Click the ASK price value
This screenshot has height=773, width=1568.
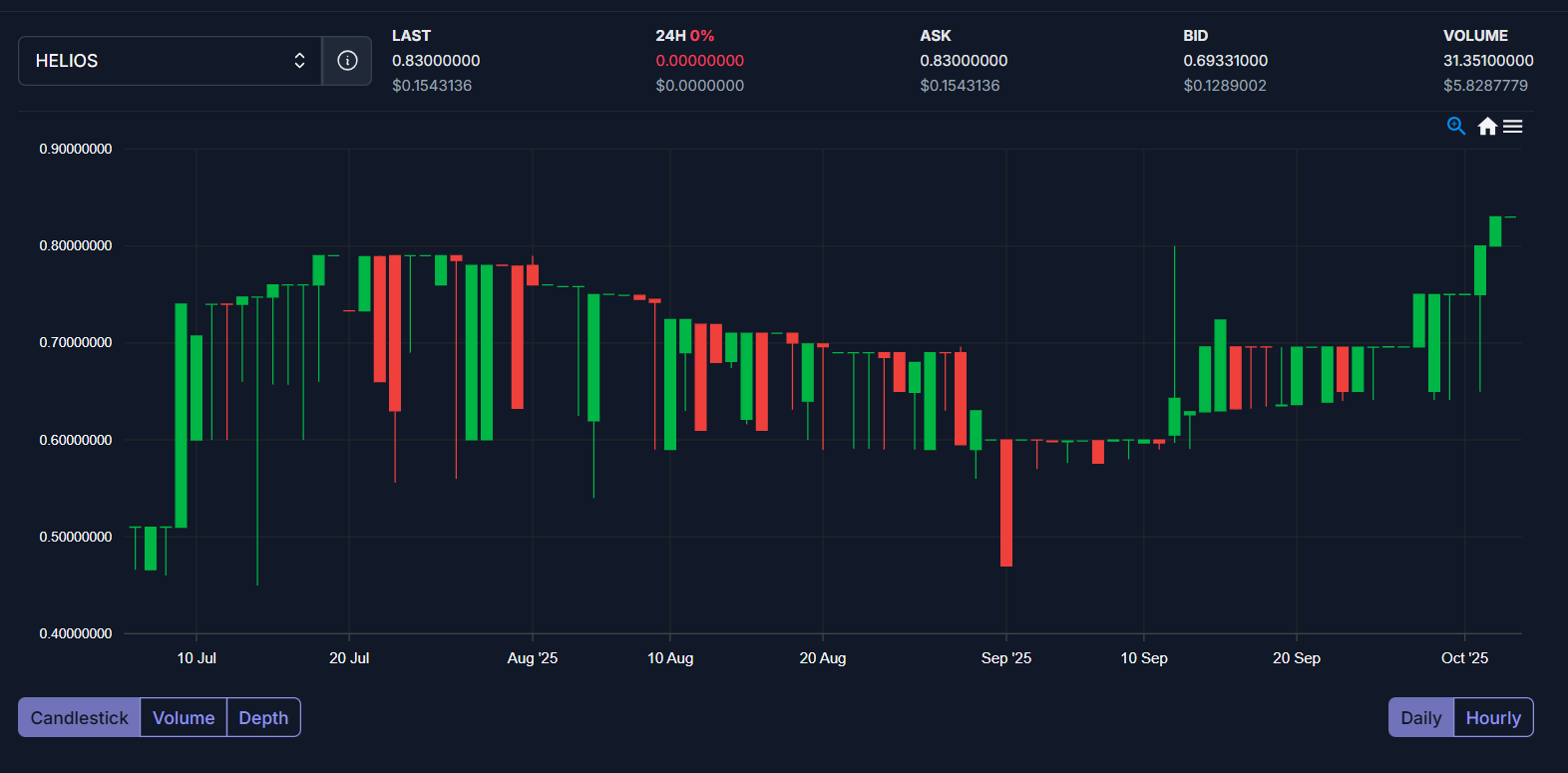coord(964,61)
